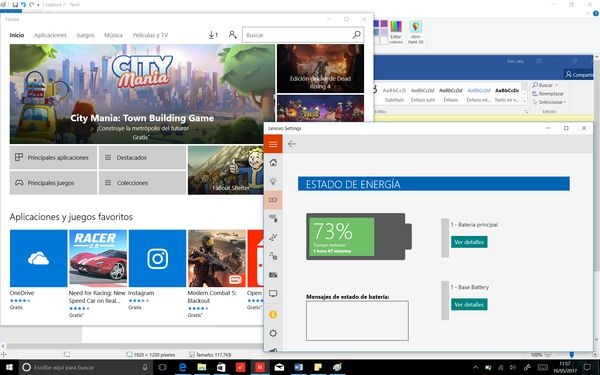
Task: Select the battery power icon in sidebar
Action: tap(273, 200)
